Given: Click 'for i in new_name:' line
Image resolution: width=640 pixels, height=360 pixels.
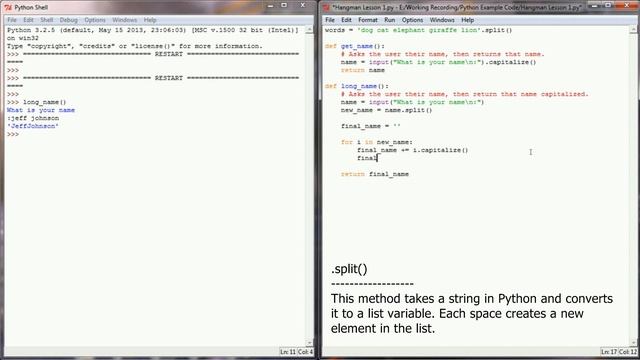Looking at the screenshot, I should coord(377,142).
